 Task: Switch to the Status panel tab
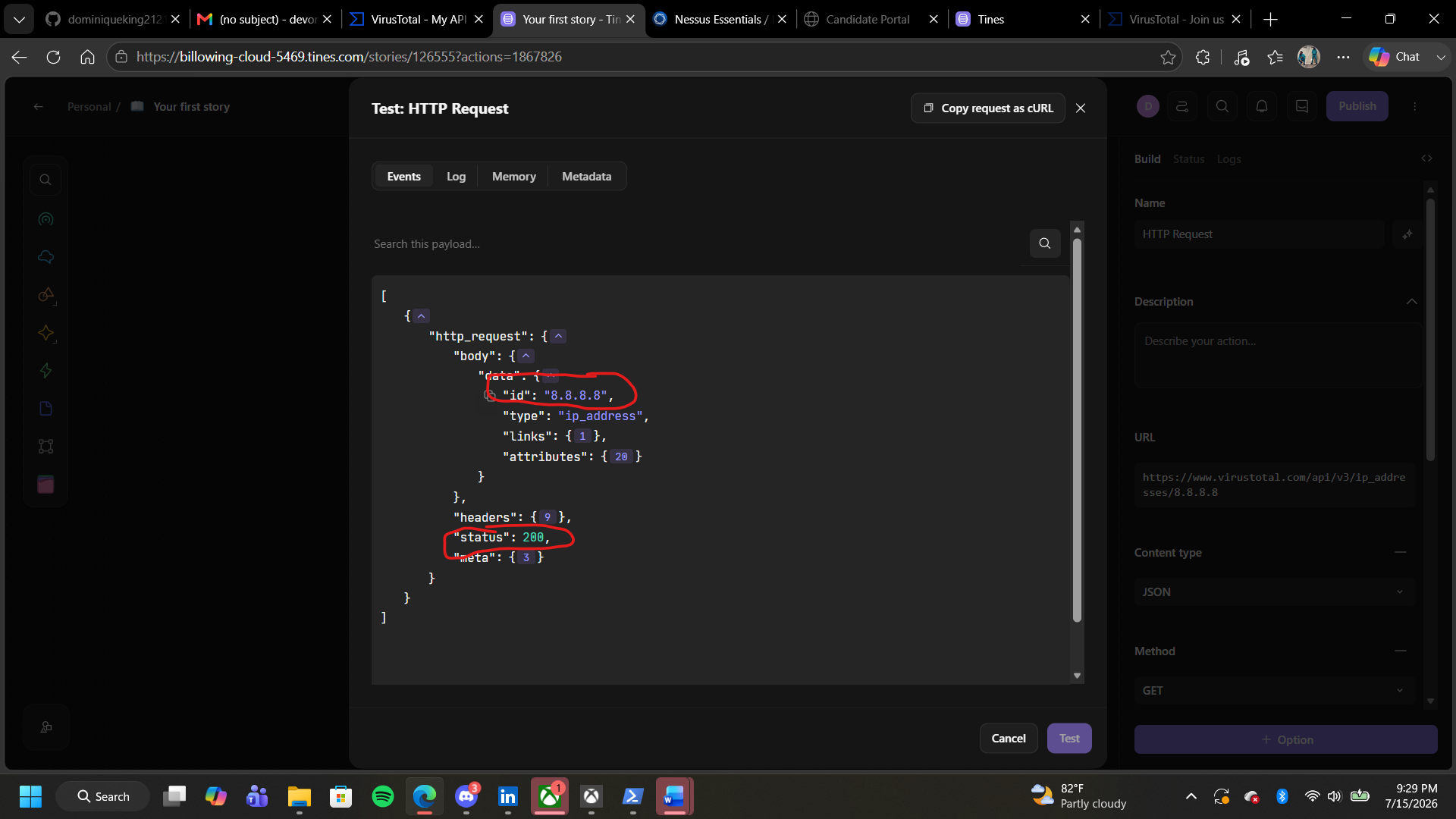[1188, 159]
